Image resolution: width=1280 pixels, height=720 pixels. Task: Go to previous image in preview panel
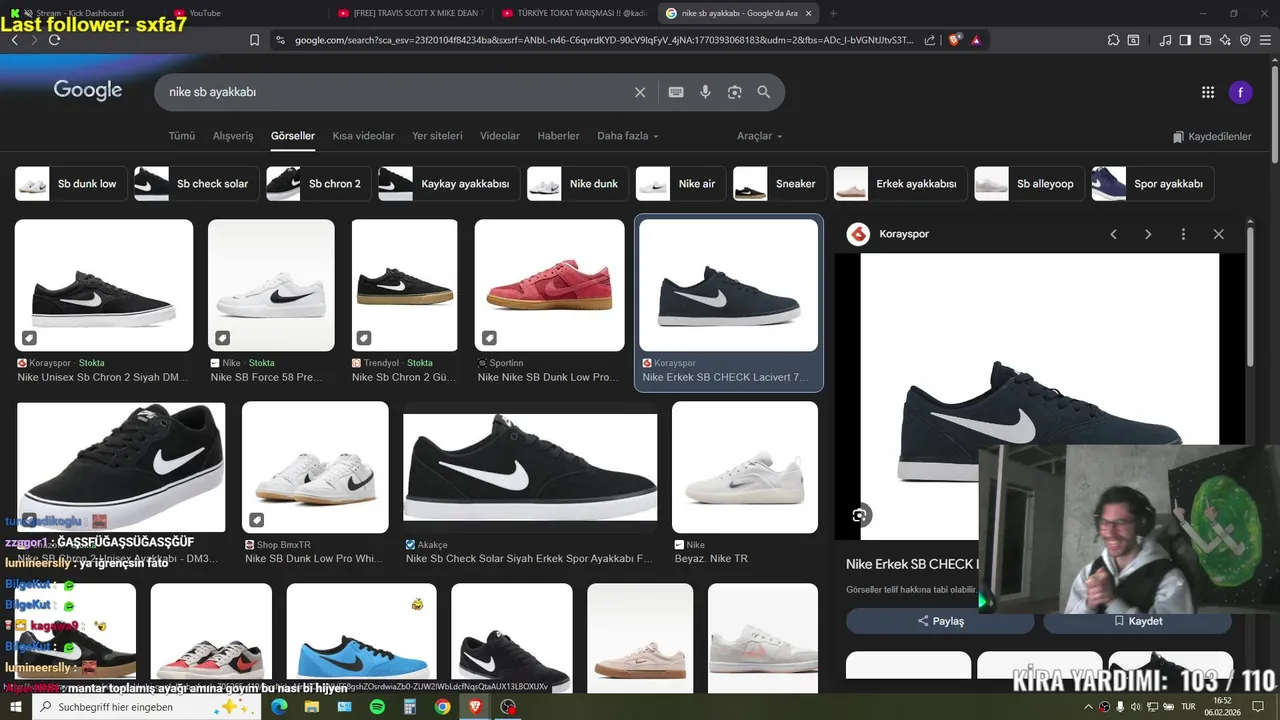click(1113, 234)
